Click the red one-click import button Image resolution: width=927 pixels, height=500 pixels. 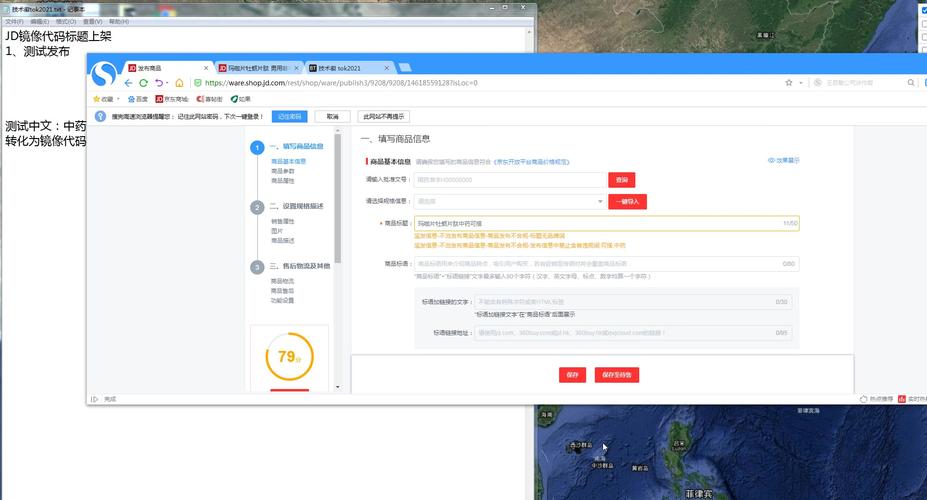tap(627, 202)
